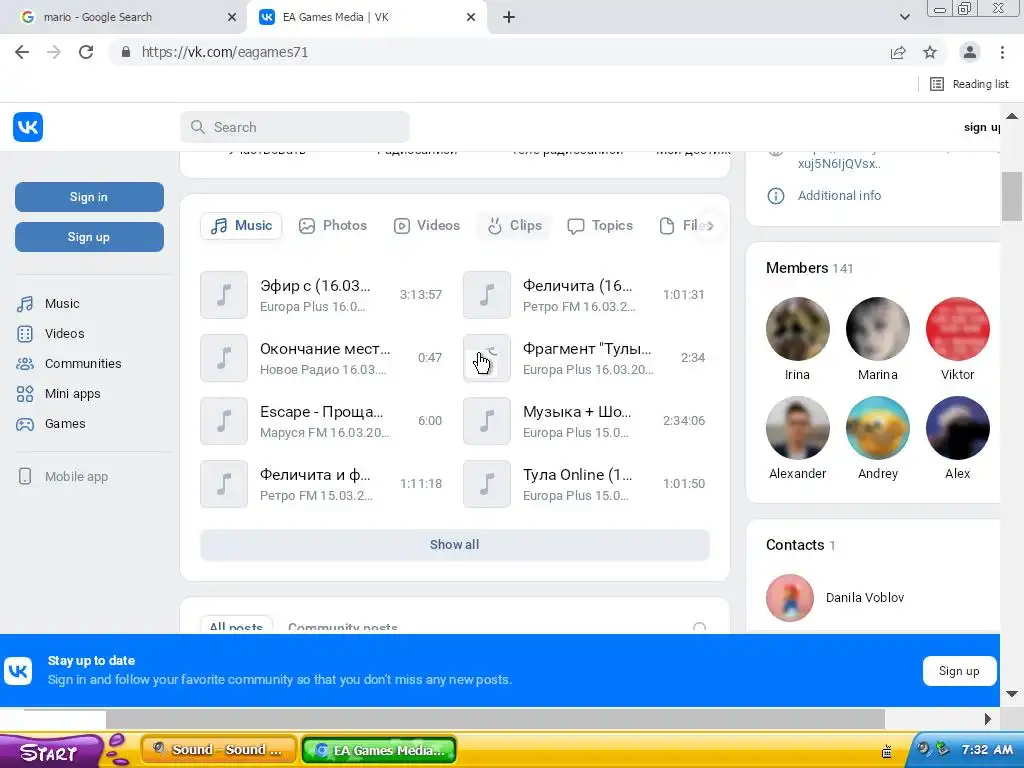Select the Videos tab
This screenshot has height=768, width=1024.
[427, 226]
